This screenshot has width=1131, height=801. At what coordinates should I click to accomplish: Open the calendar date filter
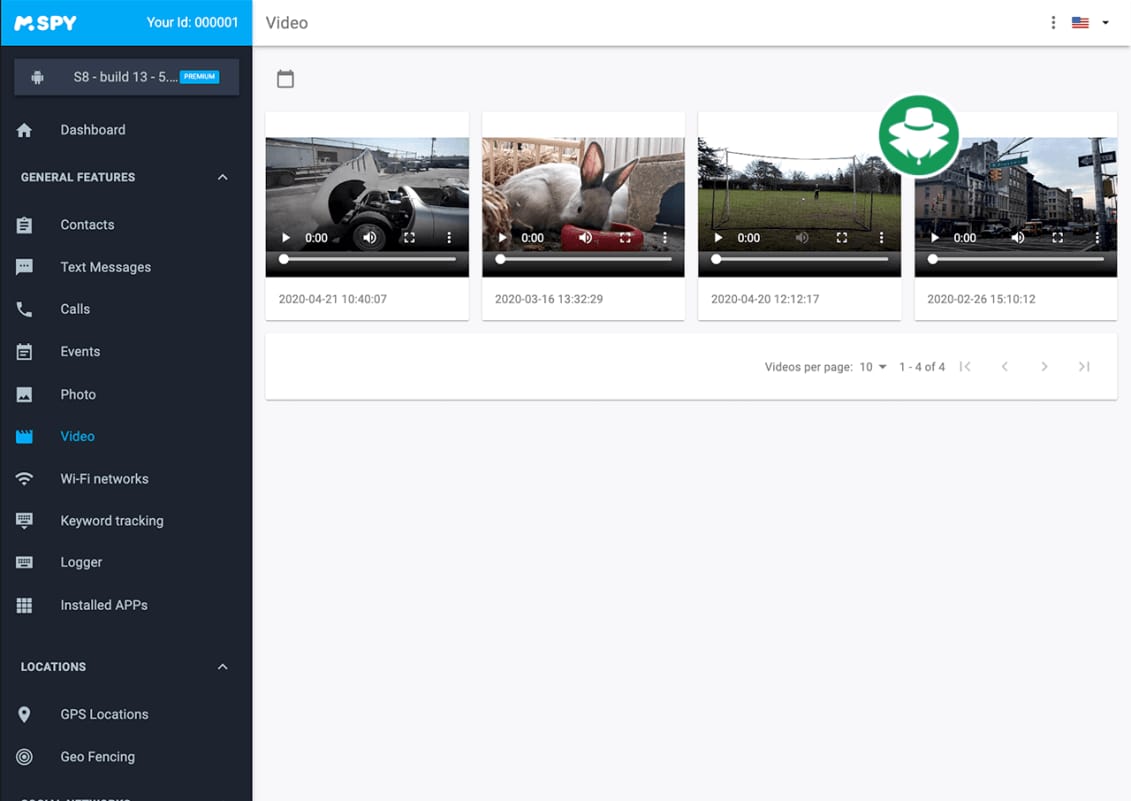285,78
